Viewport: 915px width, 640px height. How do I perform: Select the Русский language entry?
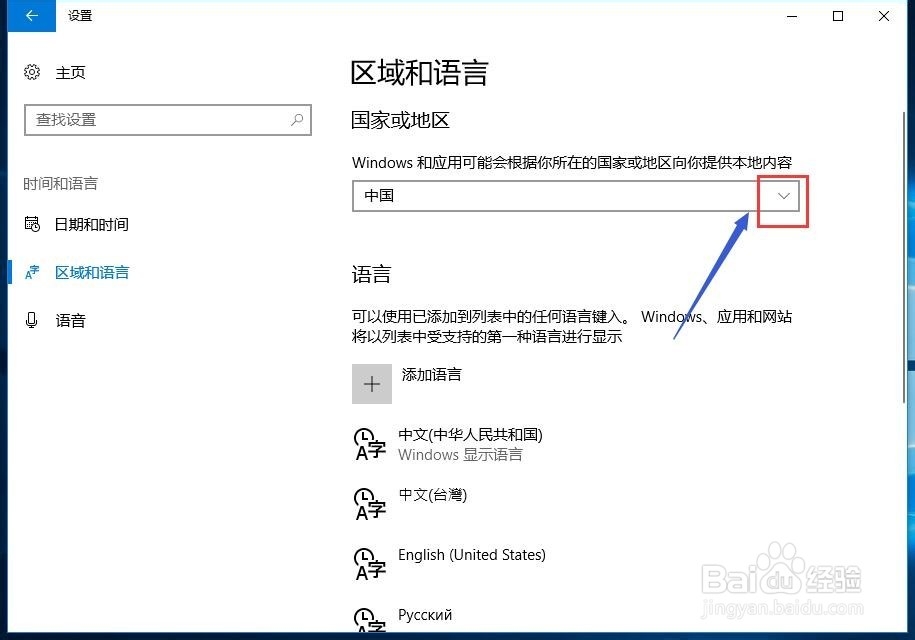[425, 614]
